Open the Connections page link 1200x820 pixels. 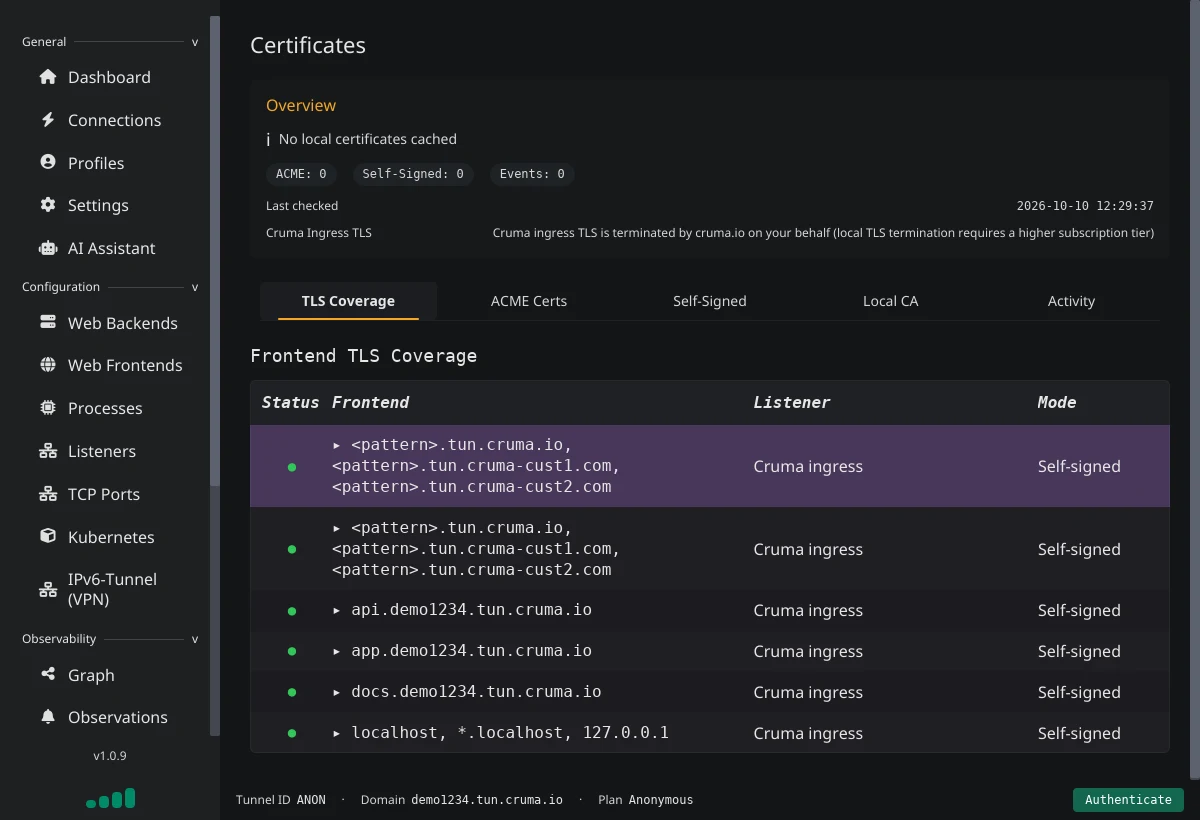(x=114, y=120)
